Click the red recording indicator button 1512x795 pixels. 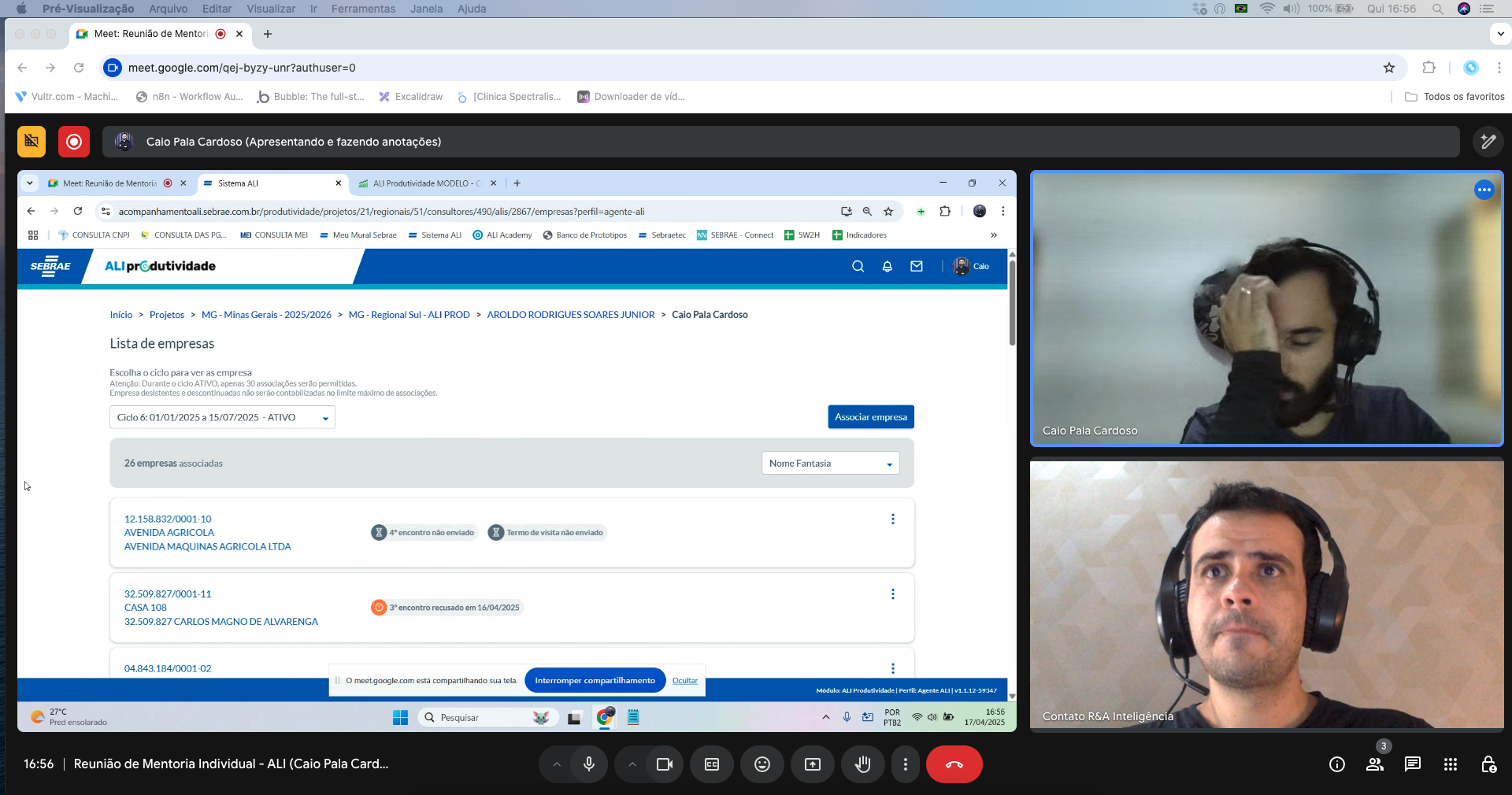pyautogui.click(x=74, y=142)
